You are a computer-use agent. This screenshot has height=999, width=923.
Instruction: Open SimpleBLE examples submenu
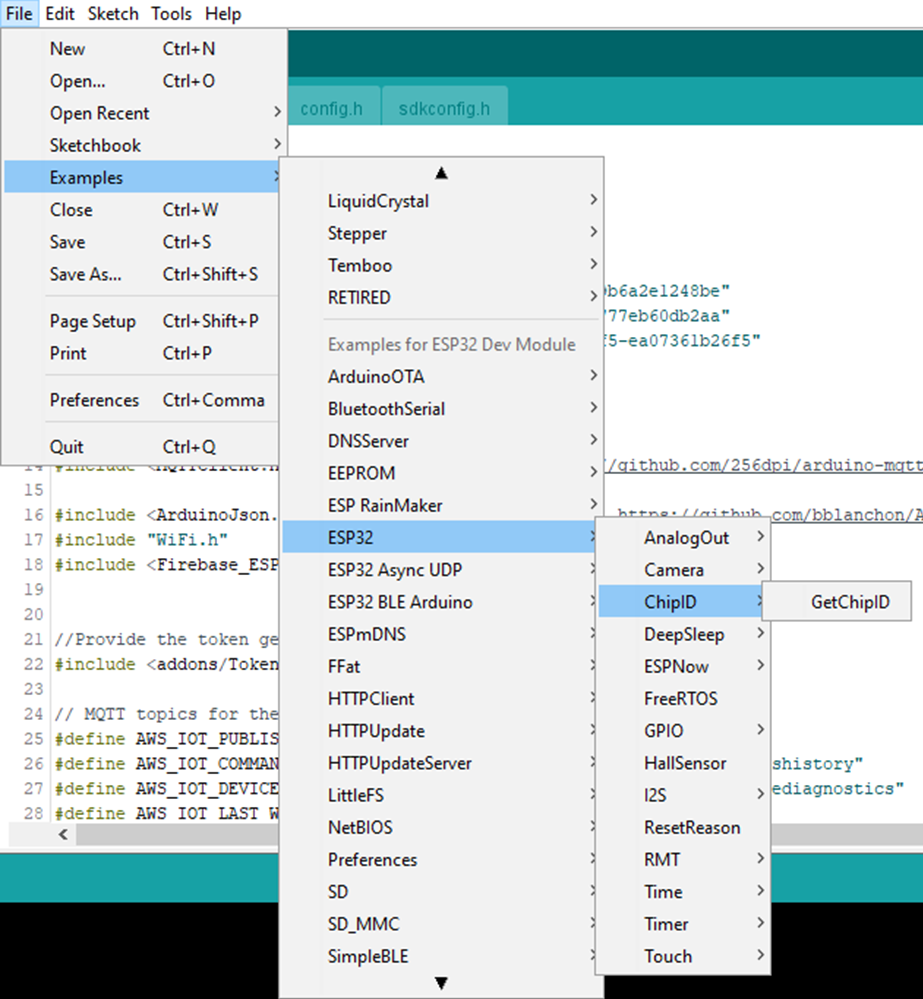tap(439, 956)
